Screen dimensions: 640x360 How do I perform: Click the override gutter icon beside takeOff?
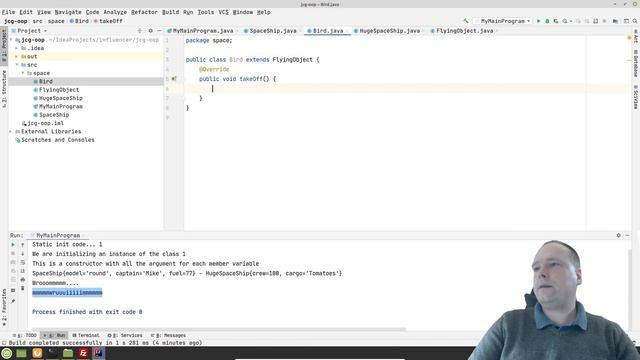click(x=173, y=78)
